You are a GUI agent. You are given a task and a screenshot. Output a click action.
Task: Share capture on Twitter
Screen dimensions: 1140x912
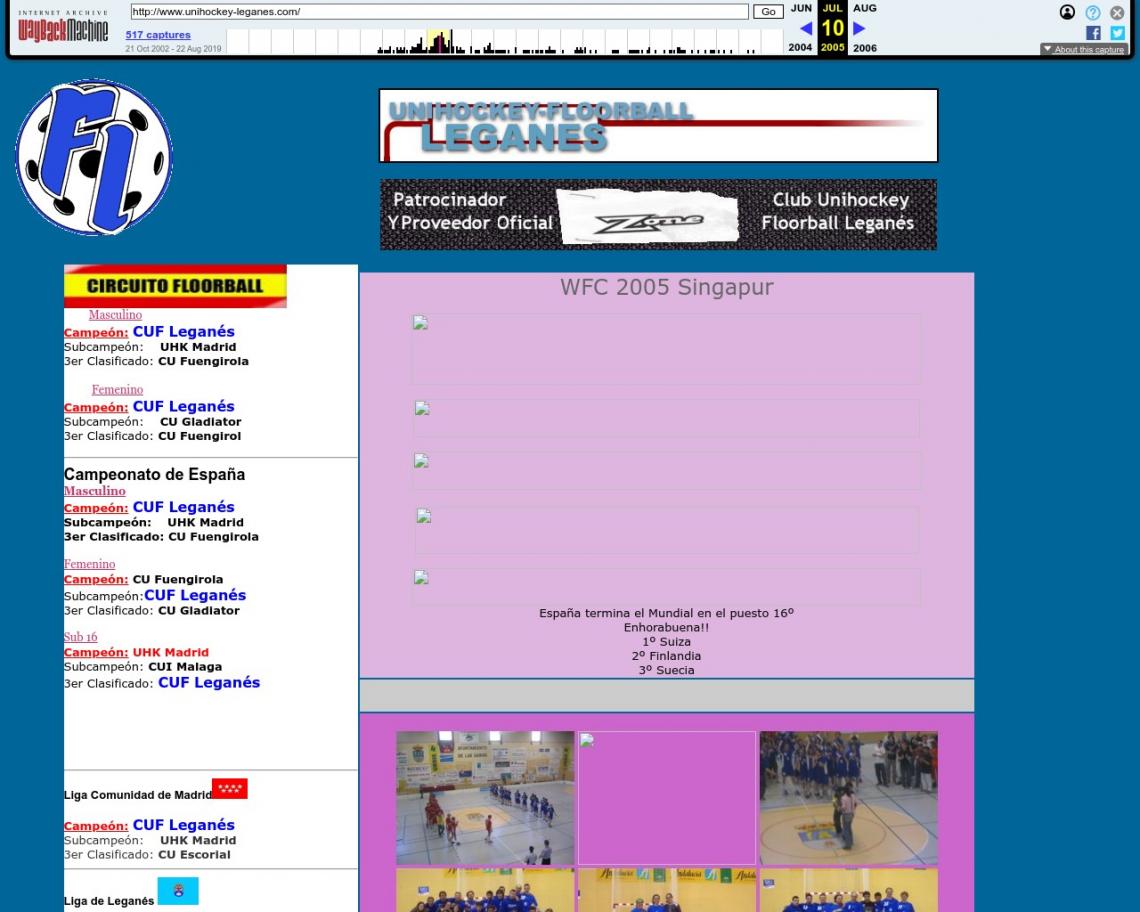pos(1118,33)
